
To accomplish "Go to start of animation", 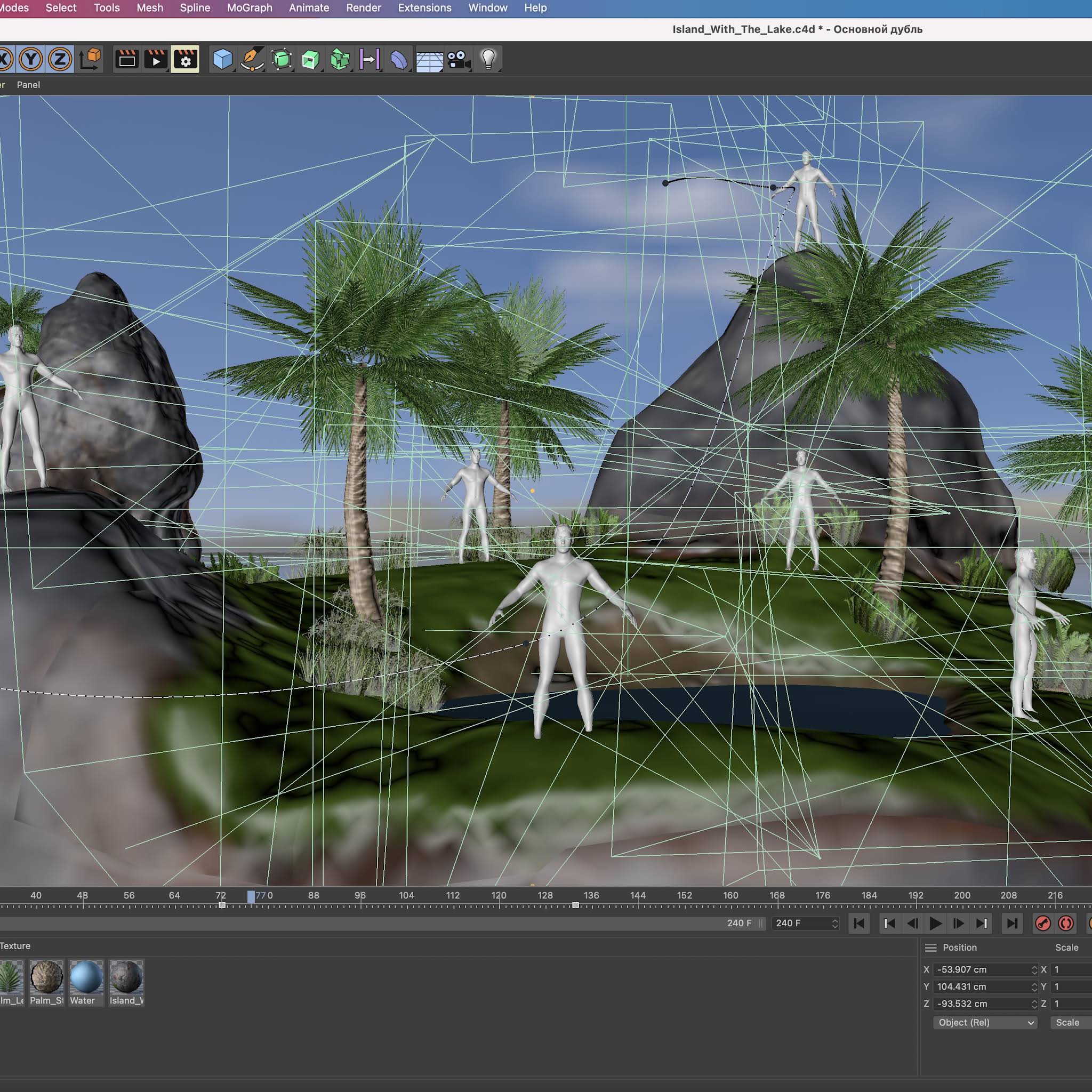I will coord(858,923).
